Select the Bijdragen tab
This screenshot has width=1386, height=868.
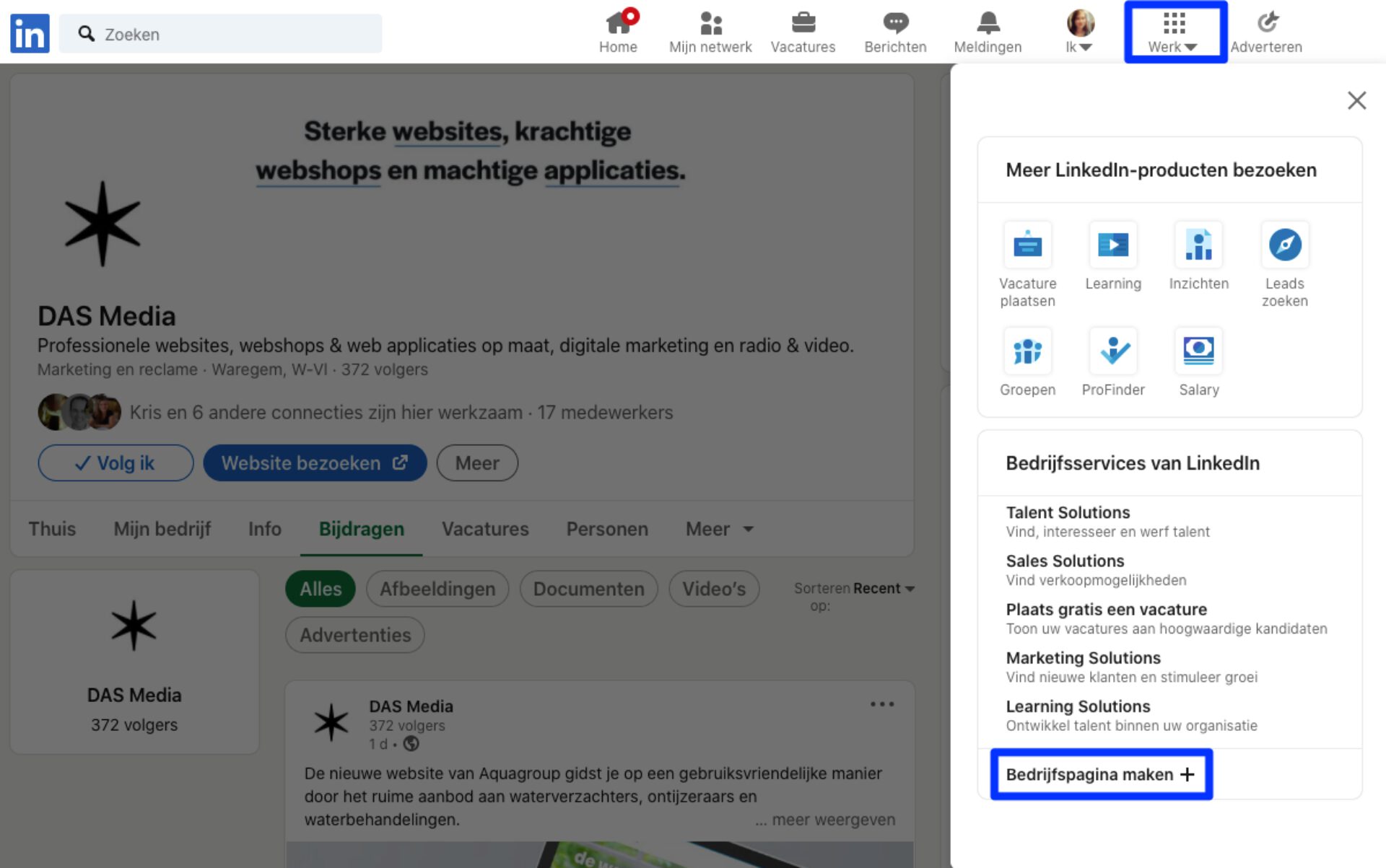click(x=361, y=529)
